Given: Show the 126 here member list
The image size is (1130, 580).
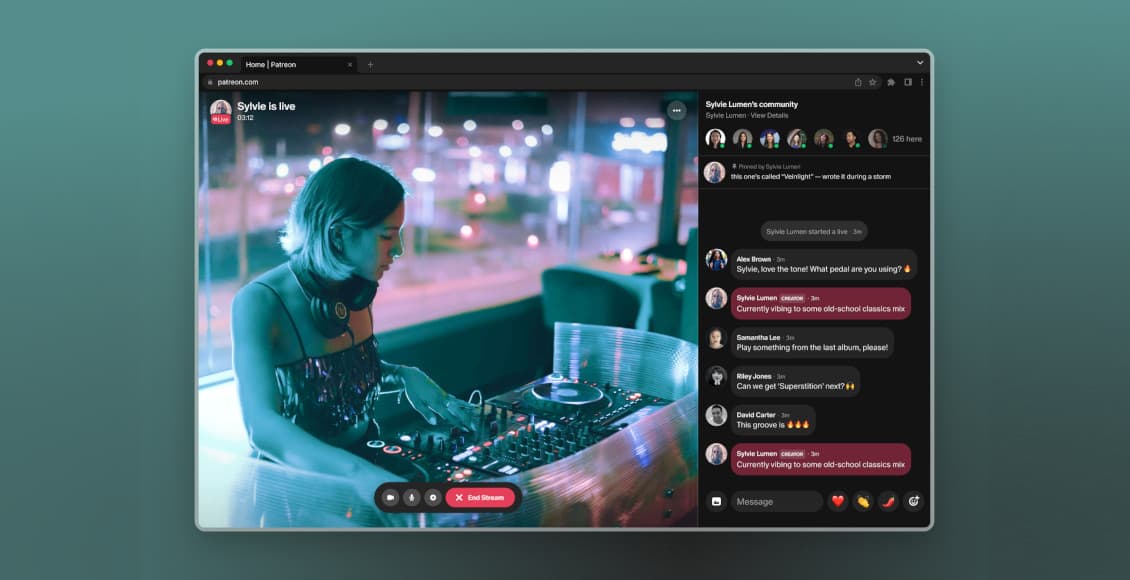Looking at the screenshot, I should (x=906, y=139).
